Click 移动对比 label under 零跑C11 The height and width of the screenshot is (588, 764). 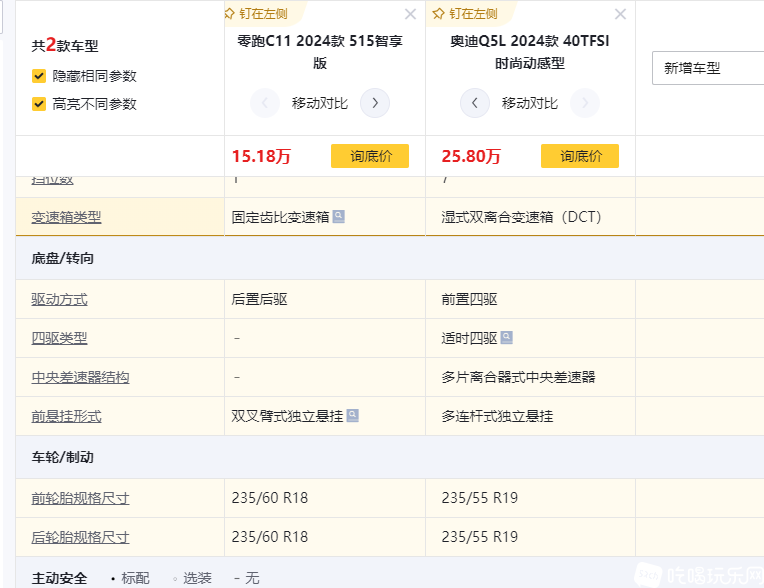[320, 103]
